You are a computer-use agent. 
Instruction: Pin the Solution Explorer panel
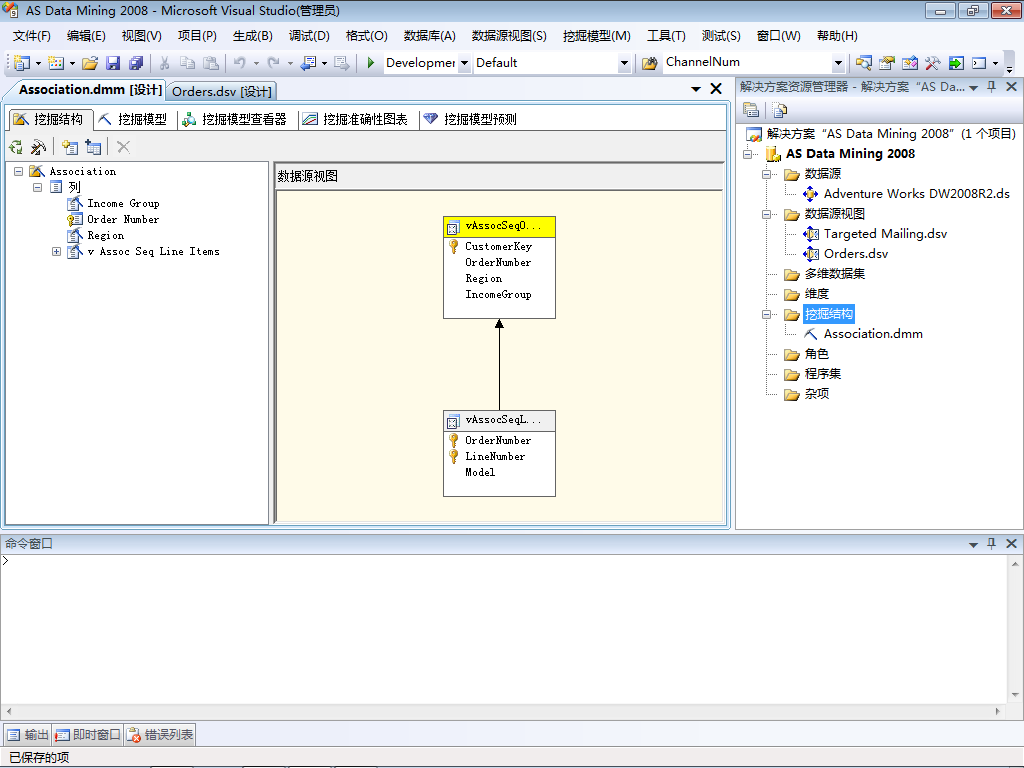(x=991, y=87)
